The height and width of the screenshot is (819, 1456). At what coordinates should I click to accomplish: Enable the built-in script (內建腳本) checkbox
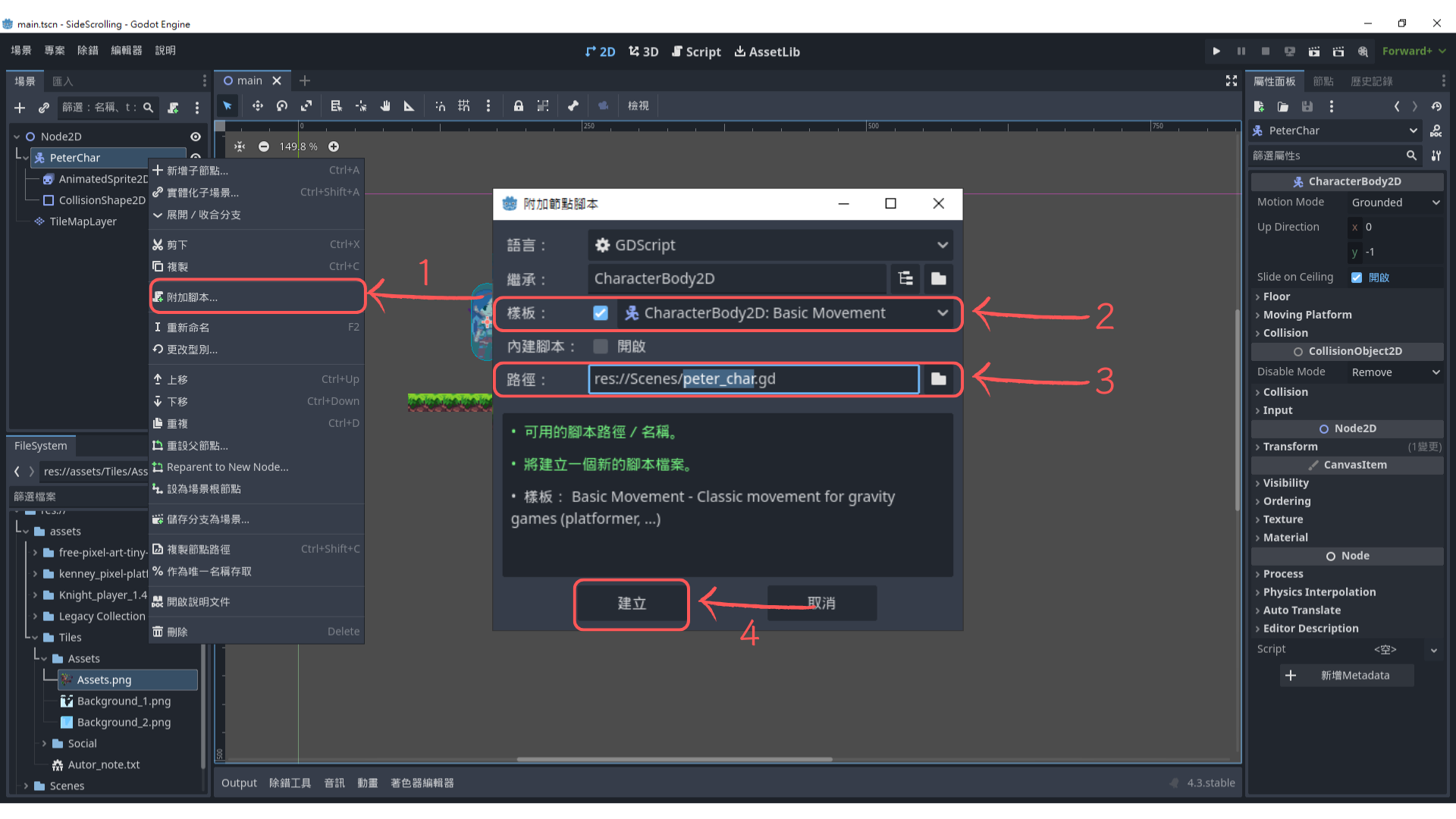tap(601, 347)
